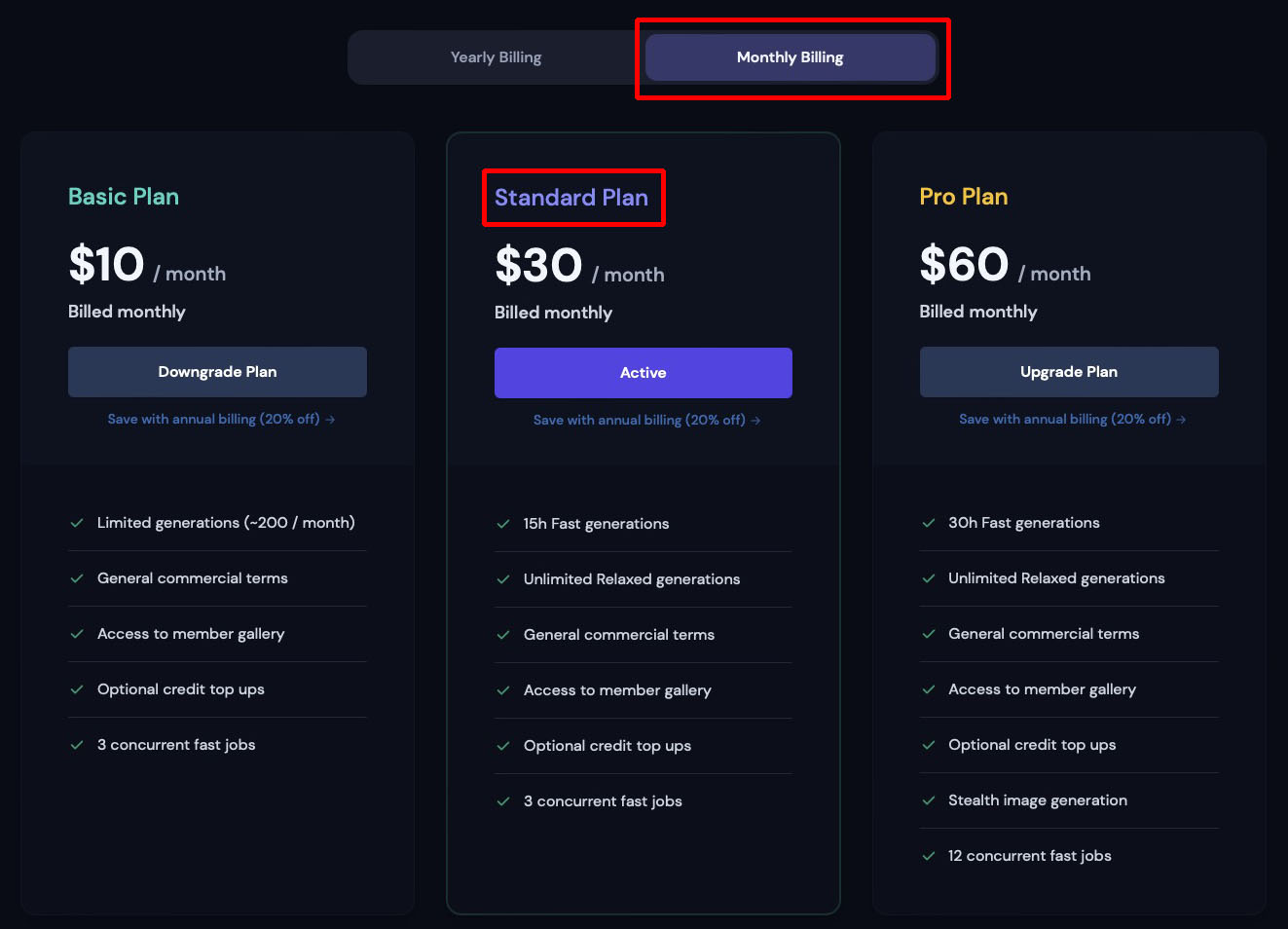This screenshot has width=1288, height=929.
Task: Click the Pro Plan title
Action: point(963,196)
